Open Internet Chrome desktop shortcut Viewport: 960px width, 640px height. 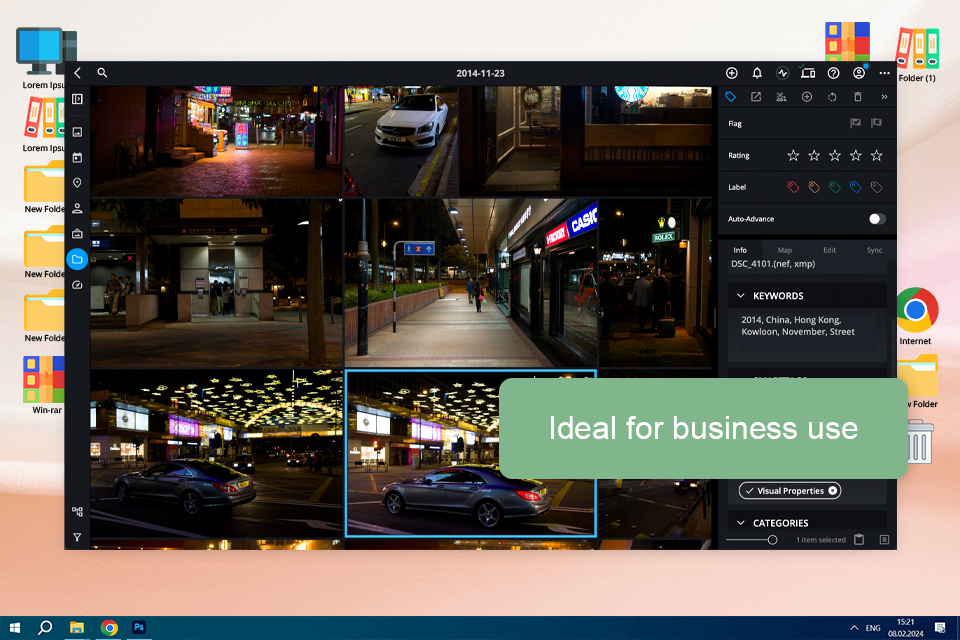coord(915,316)
